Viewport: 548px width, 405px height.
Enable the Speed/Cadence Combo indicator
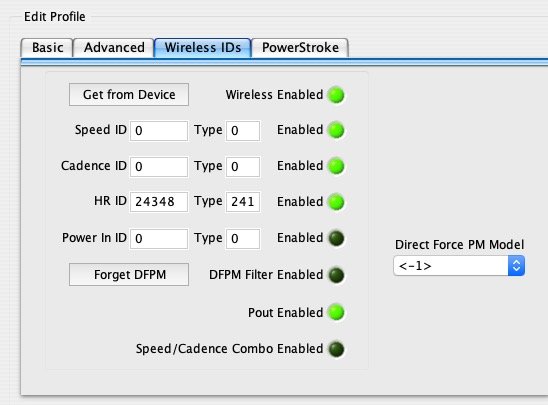[x=336, y=349]
